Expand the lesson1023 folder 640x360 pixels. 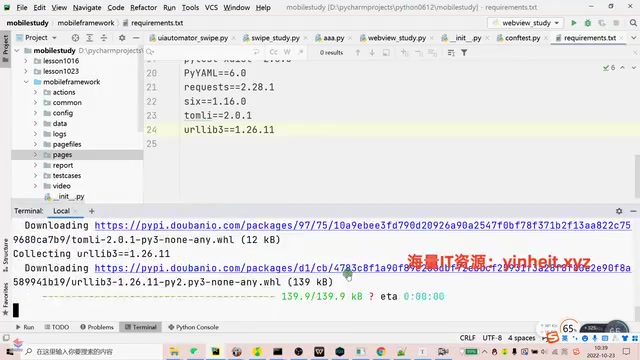tap(26, 71)
